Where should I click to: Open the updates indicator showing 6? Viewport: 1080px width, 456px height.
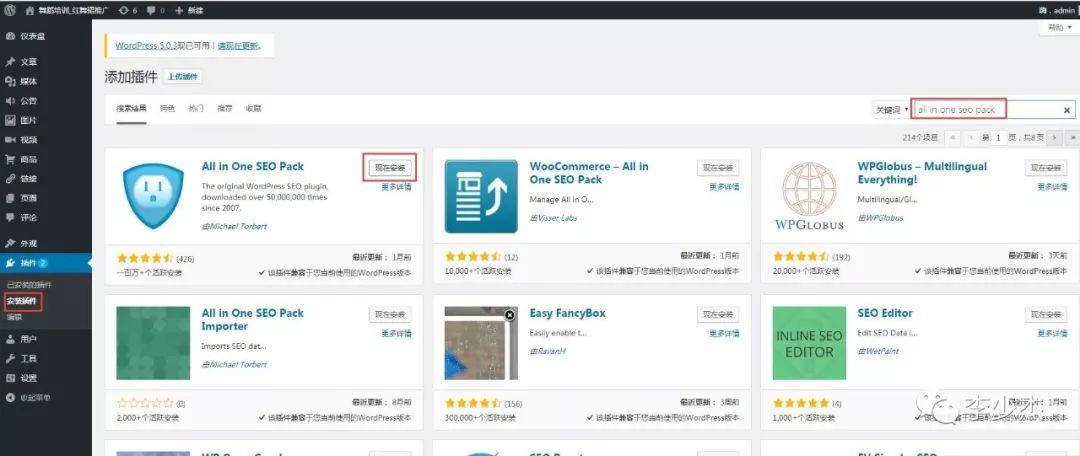pos(127,10)
